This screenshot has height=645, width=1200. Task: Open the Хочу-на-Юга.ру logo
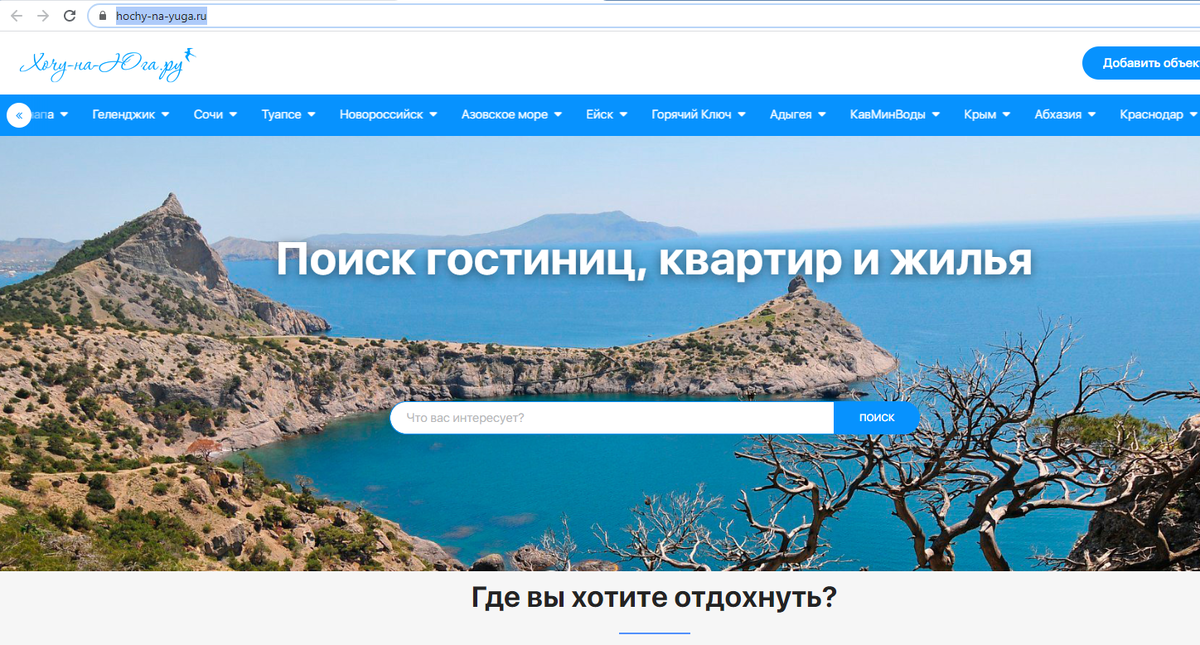pyautogui.click(x=103, y=62)
